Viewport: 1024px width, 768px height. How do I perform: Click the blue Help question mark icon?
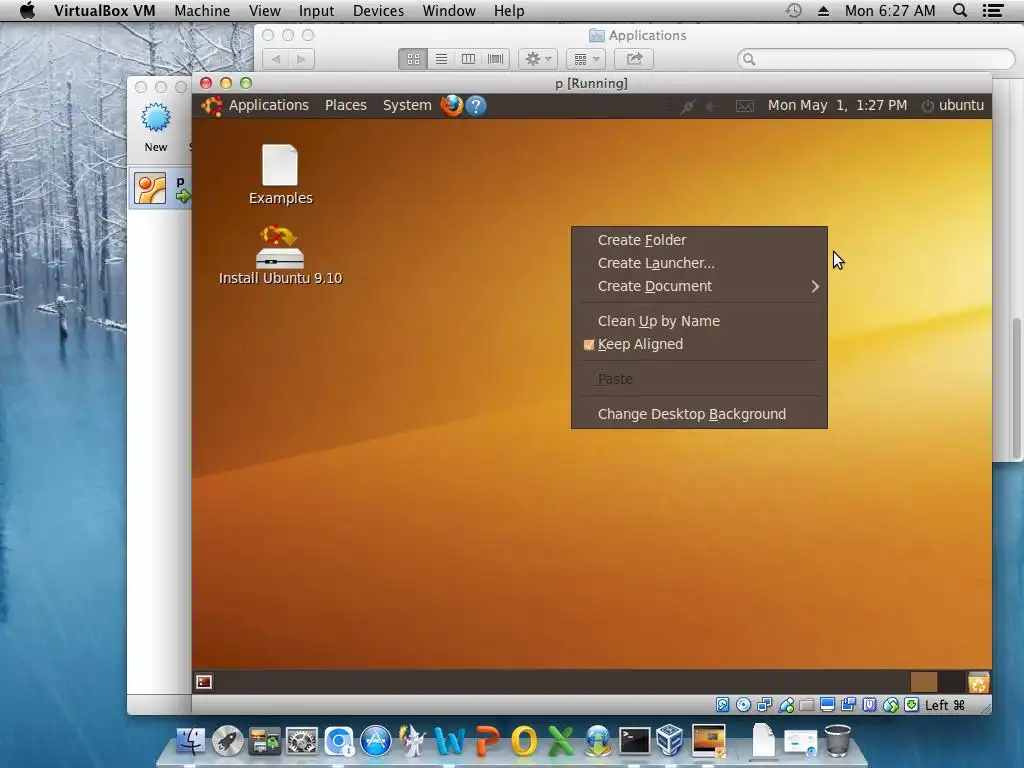click(476, 106)
